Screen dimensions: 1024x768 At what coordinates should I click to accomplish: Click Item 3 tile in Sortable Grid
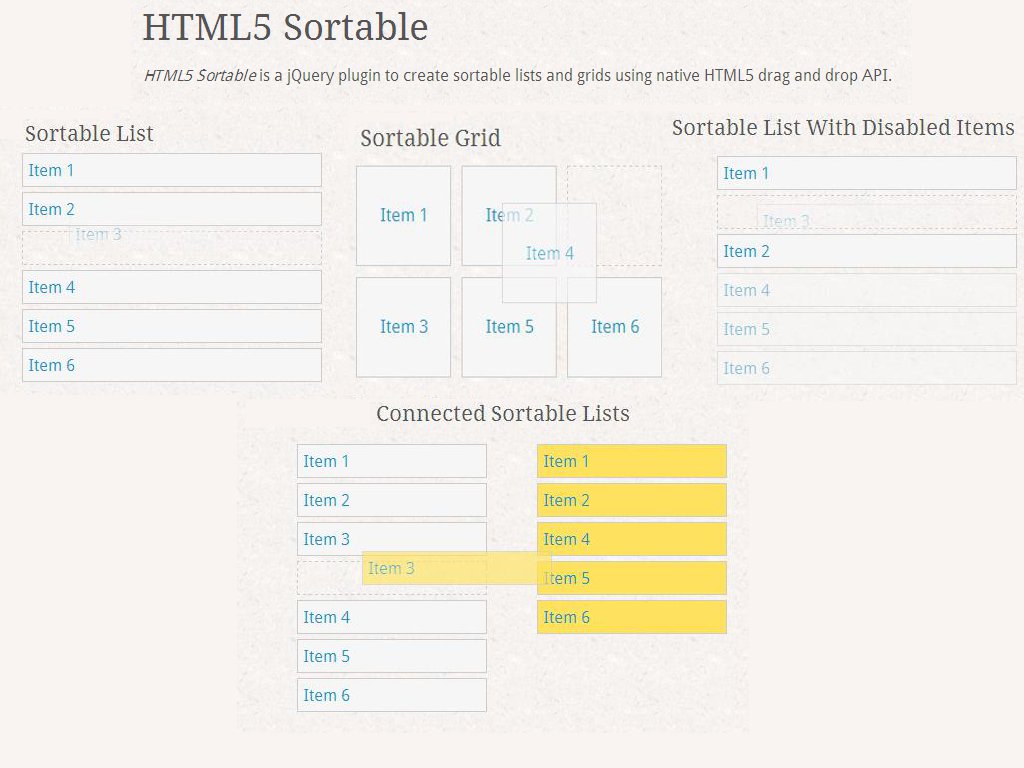pyautogui.click(x=404, y=327)
